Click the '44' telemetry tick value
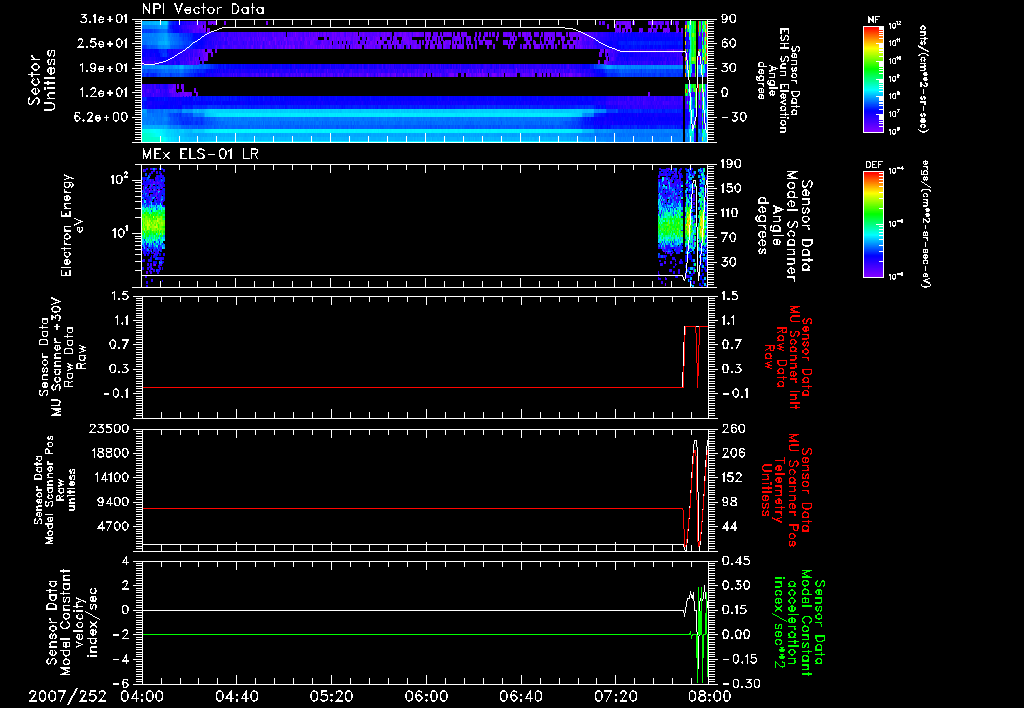This screenshot has width=1024, height=708. [x=728, y=526]
